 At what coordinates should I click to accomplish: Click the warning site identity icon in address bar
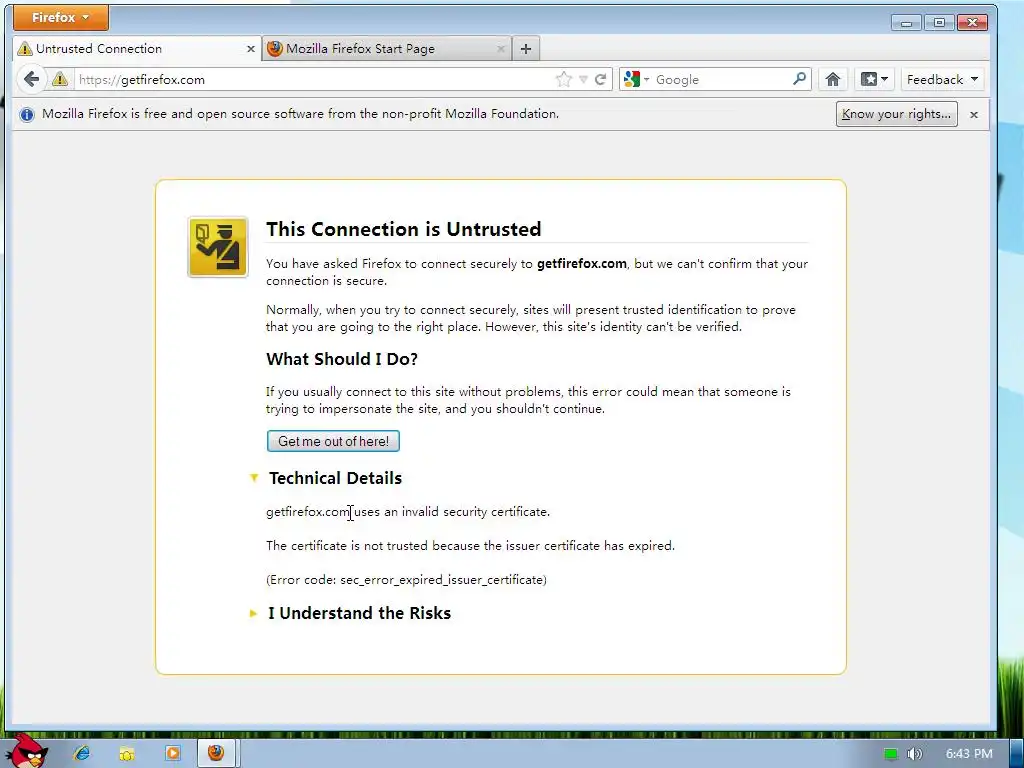click(x=60, y=80)
